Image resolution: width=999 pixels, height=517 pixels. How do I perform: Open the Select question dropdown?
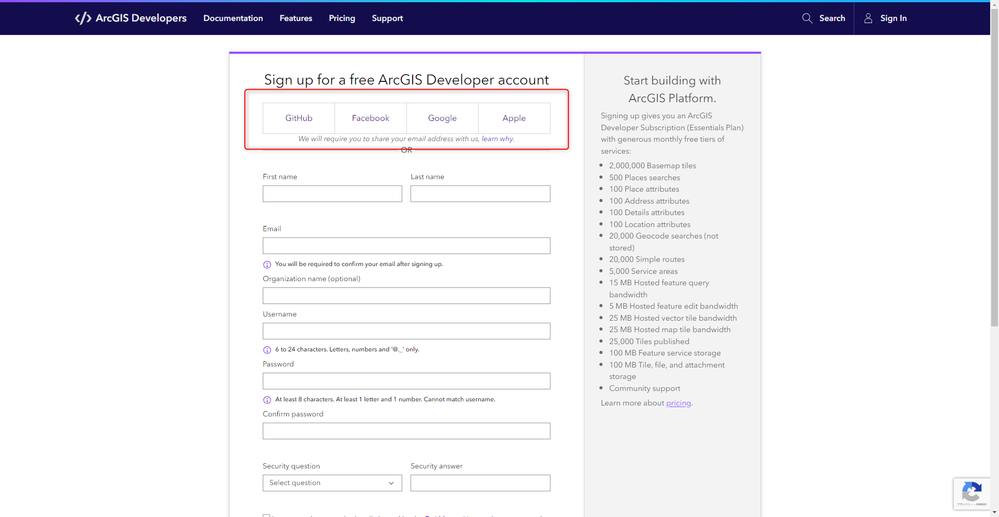point(332,483)
